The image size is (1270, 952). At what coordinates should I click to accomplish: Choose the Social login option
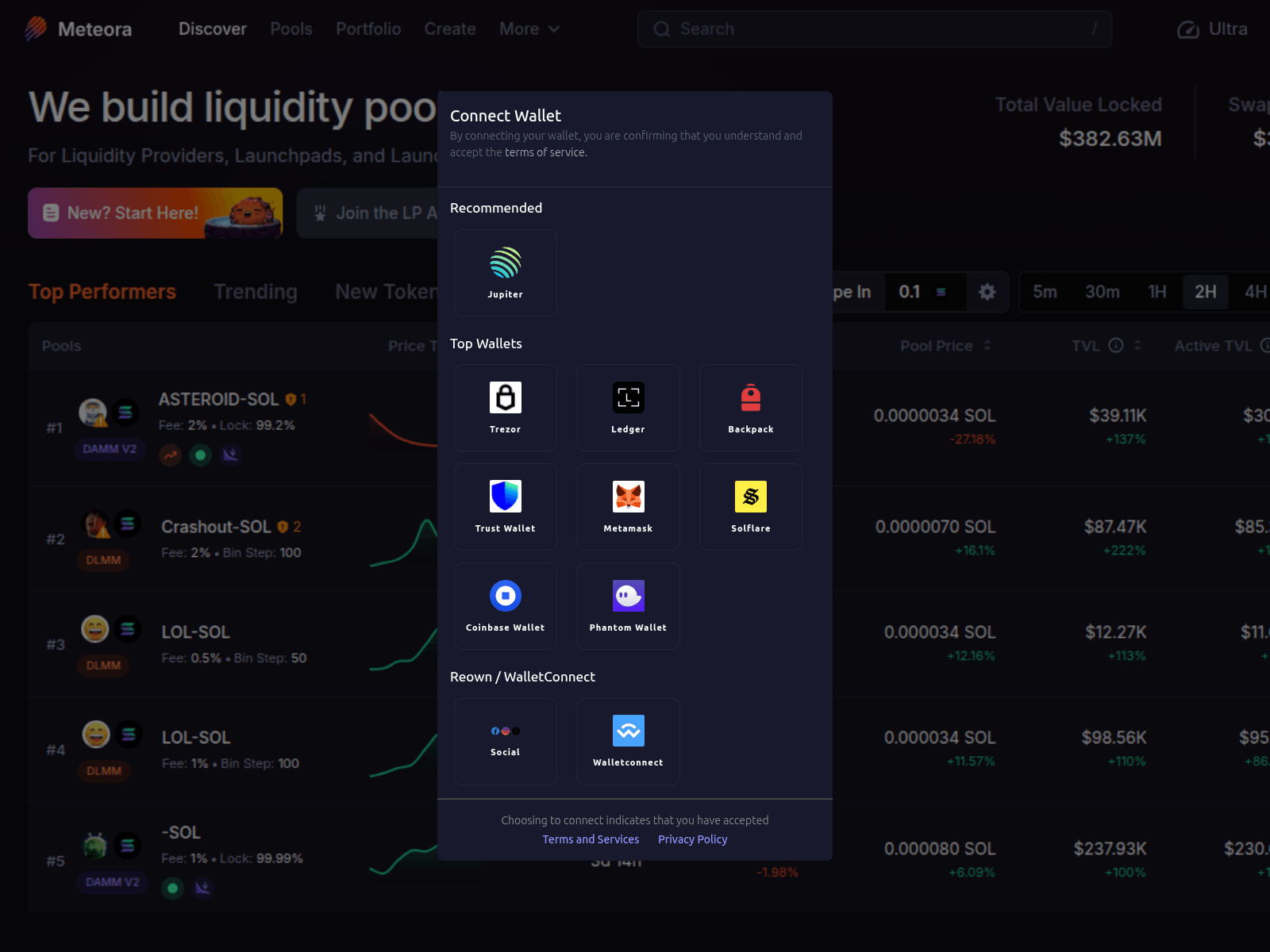click(506, 742)
